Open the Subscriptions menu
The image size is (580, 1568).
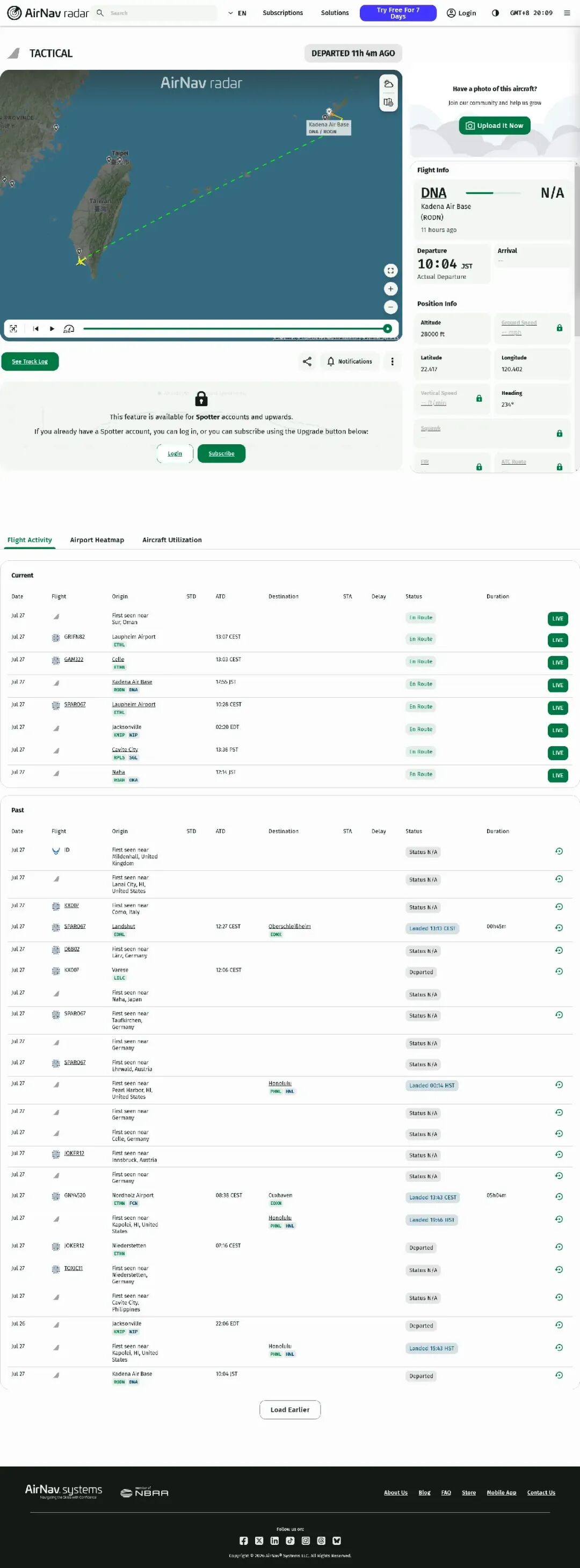coord(282,13)
